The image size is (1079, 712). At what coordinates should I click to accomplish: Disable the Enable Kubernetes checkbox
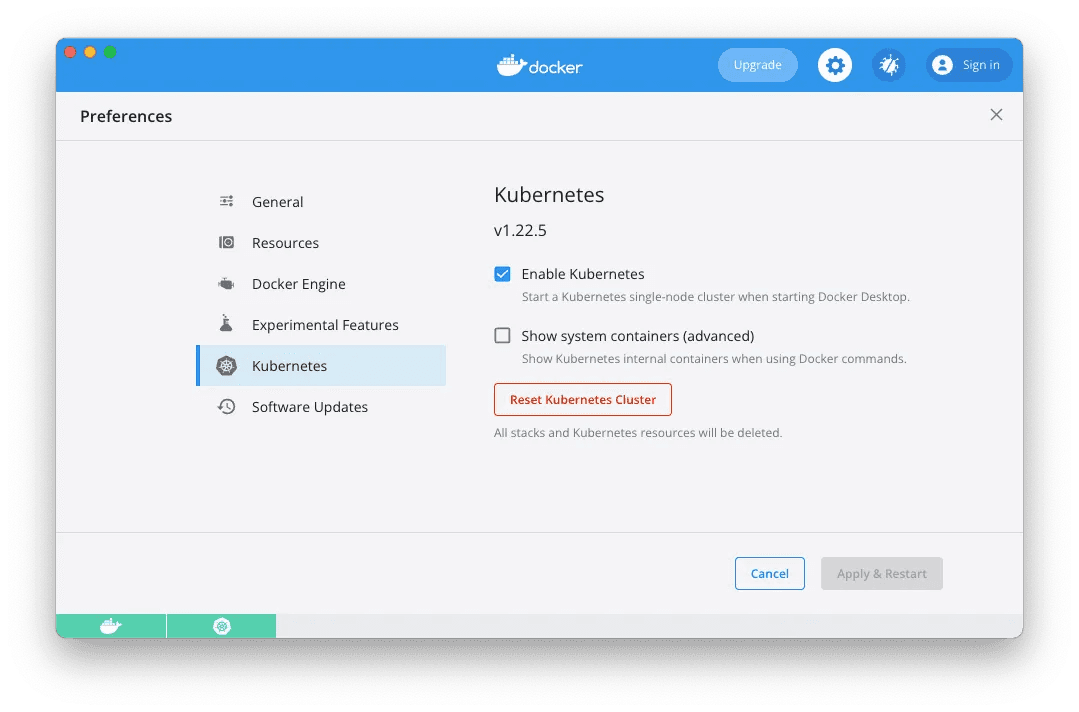(502, 274)
